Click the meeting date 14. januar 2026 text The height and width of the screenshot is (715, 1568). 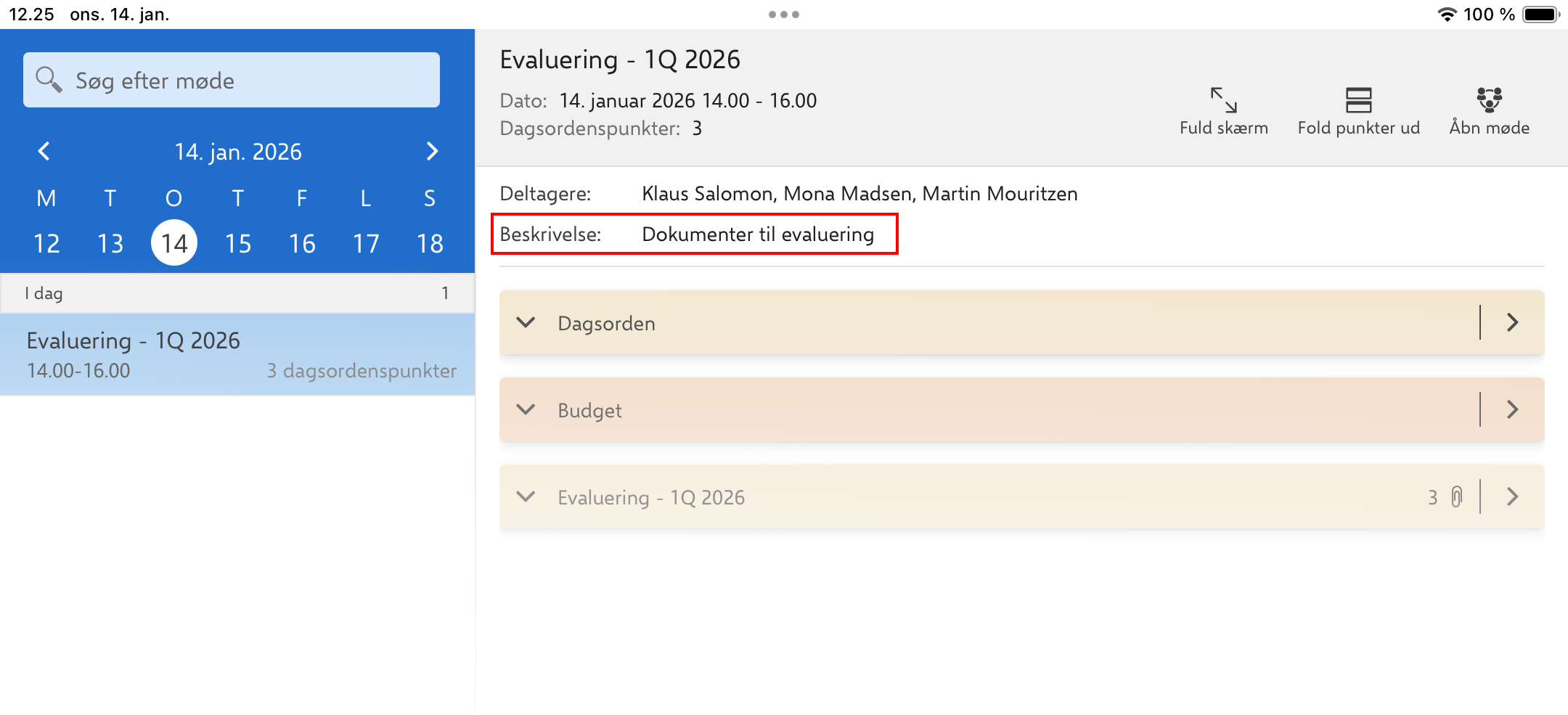point(687,101)
